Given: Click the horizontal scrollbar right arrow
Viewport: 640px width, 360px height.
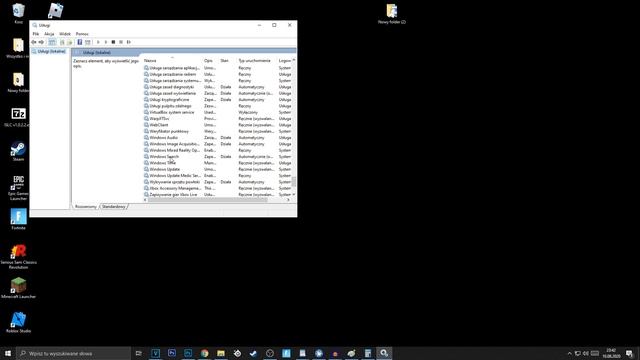Looking at the screenshot, I should [x=288, y=200].
